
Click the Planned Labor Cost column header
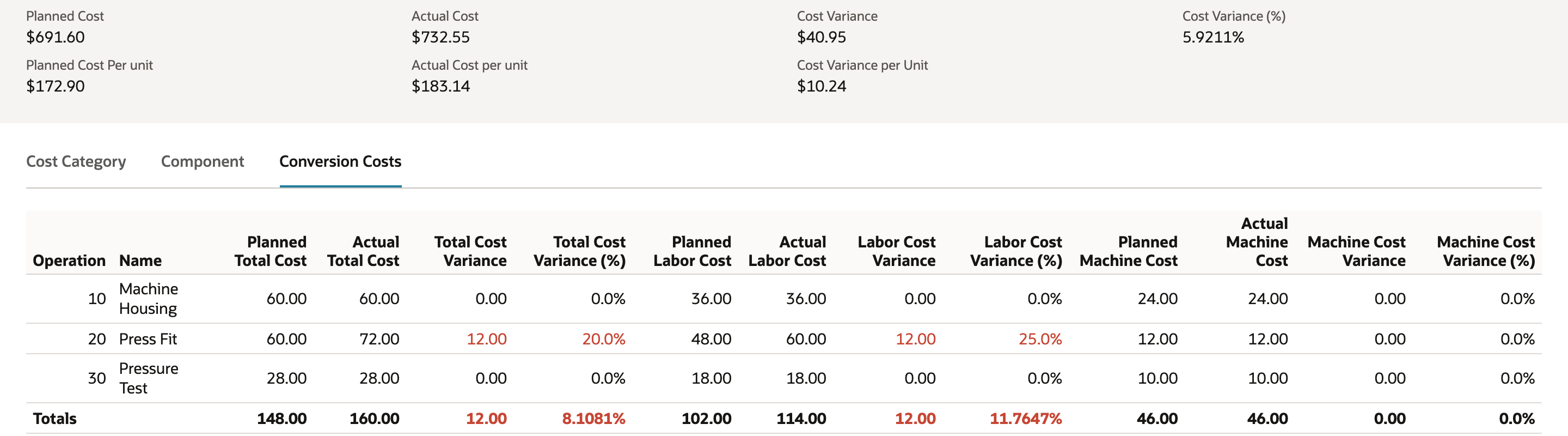click(692, 251)
